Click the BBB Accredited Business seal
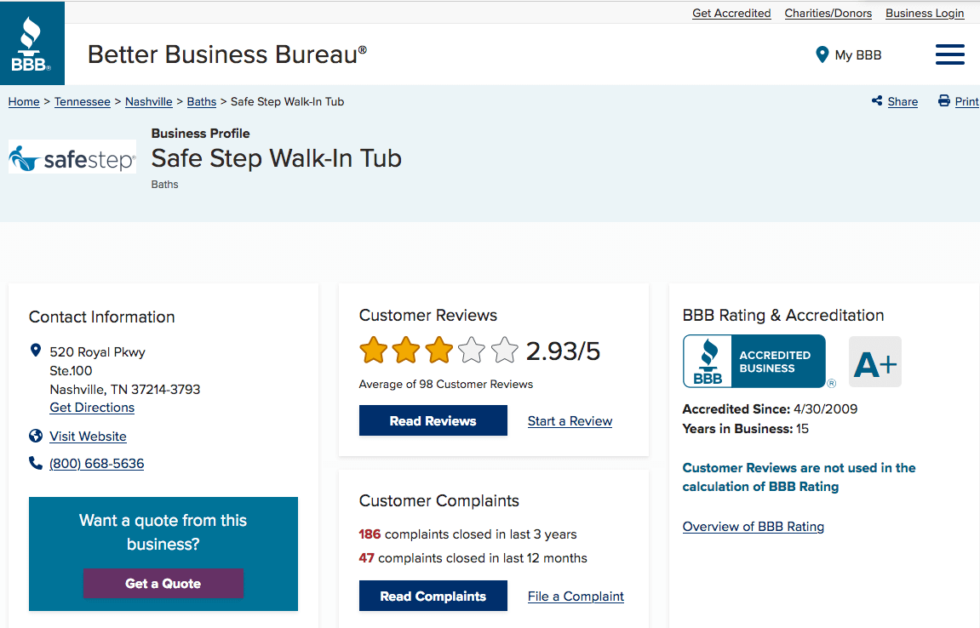The width and height of the screenshot is (980, 628). pos(753,361)
